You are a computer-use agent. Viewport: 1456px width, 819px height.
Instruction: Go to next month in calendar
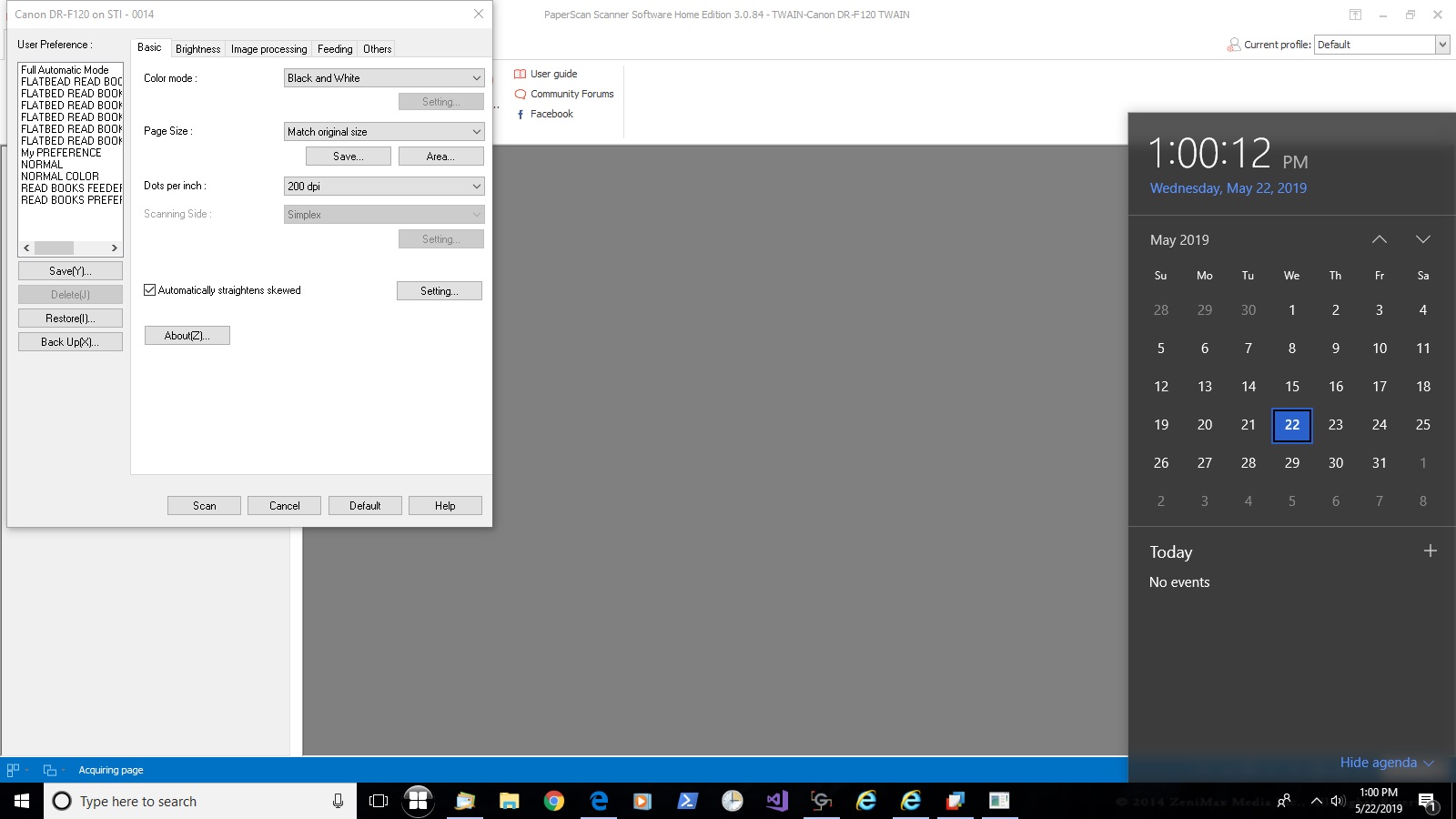click(x=1423, y=239)
